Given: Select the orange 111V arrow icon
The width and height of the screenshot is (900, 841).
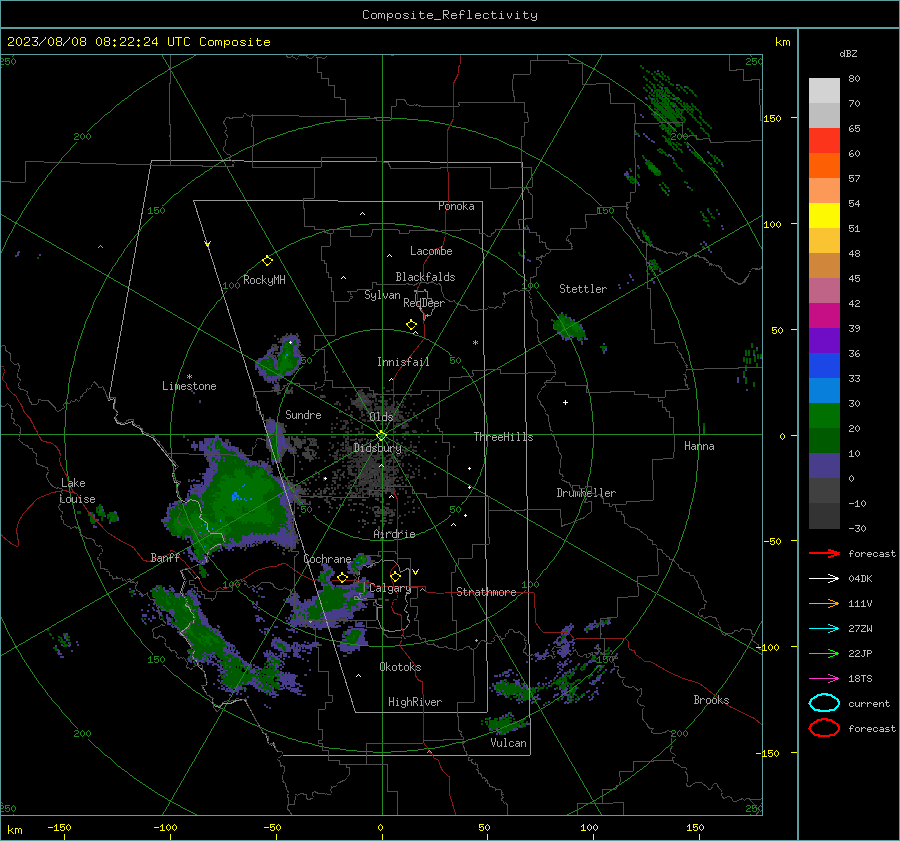Looking at the screenshot, I should [824, 603].
